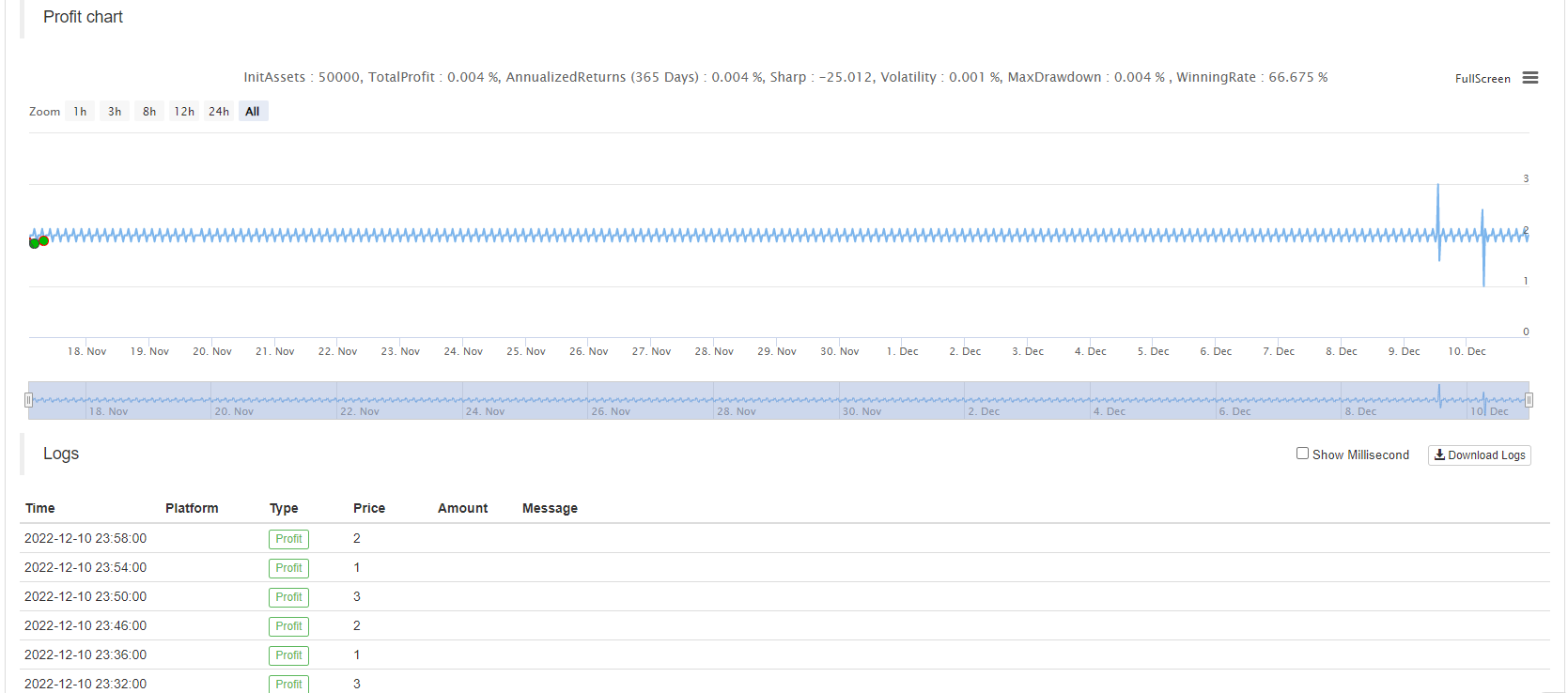This screenshot has width=1568, height=693.
Task: Select timestamp 2022-12-10 23:54:00
Action: pos(85,567)
